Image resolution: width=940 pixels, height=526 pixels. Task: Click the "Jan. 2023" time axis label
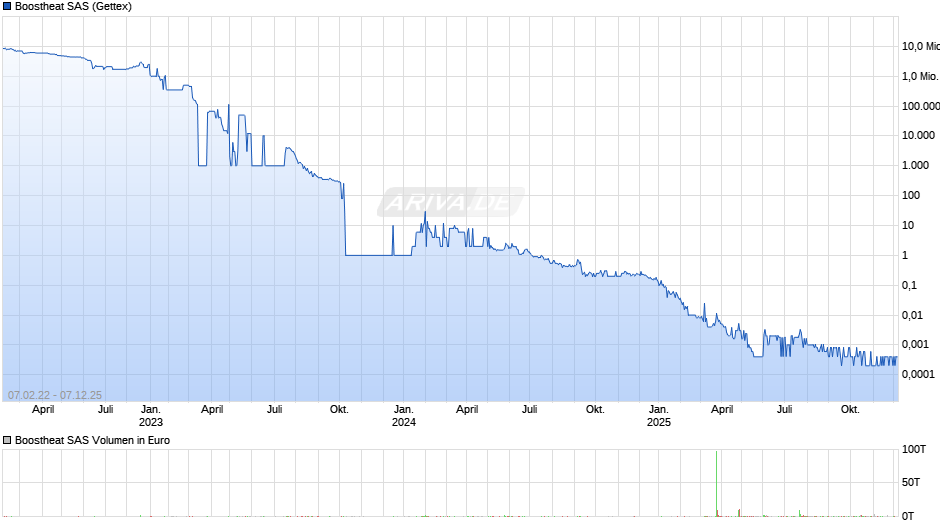pos(150,416)
